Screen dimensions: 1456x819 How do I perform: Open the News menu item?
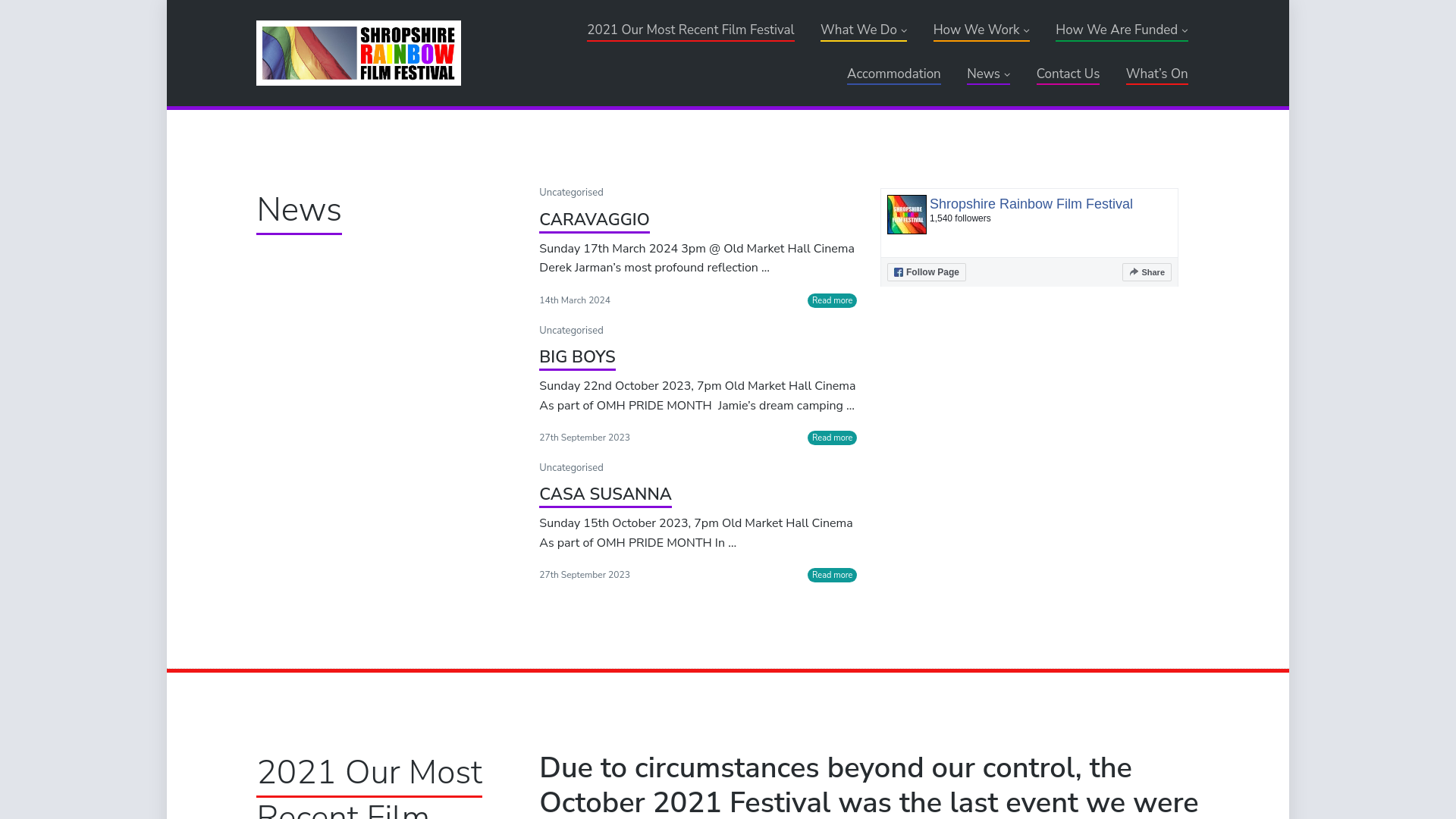(983, 74)
